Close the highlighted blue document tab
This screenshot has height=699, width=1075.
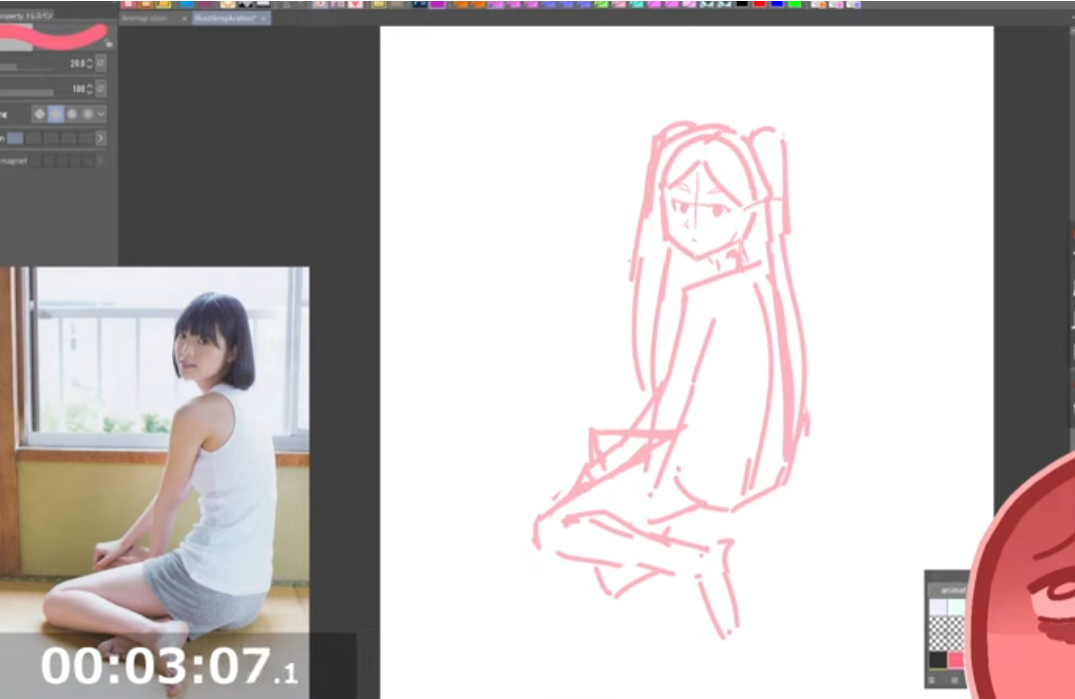pyautogui.click(x=263, y=19)
